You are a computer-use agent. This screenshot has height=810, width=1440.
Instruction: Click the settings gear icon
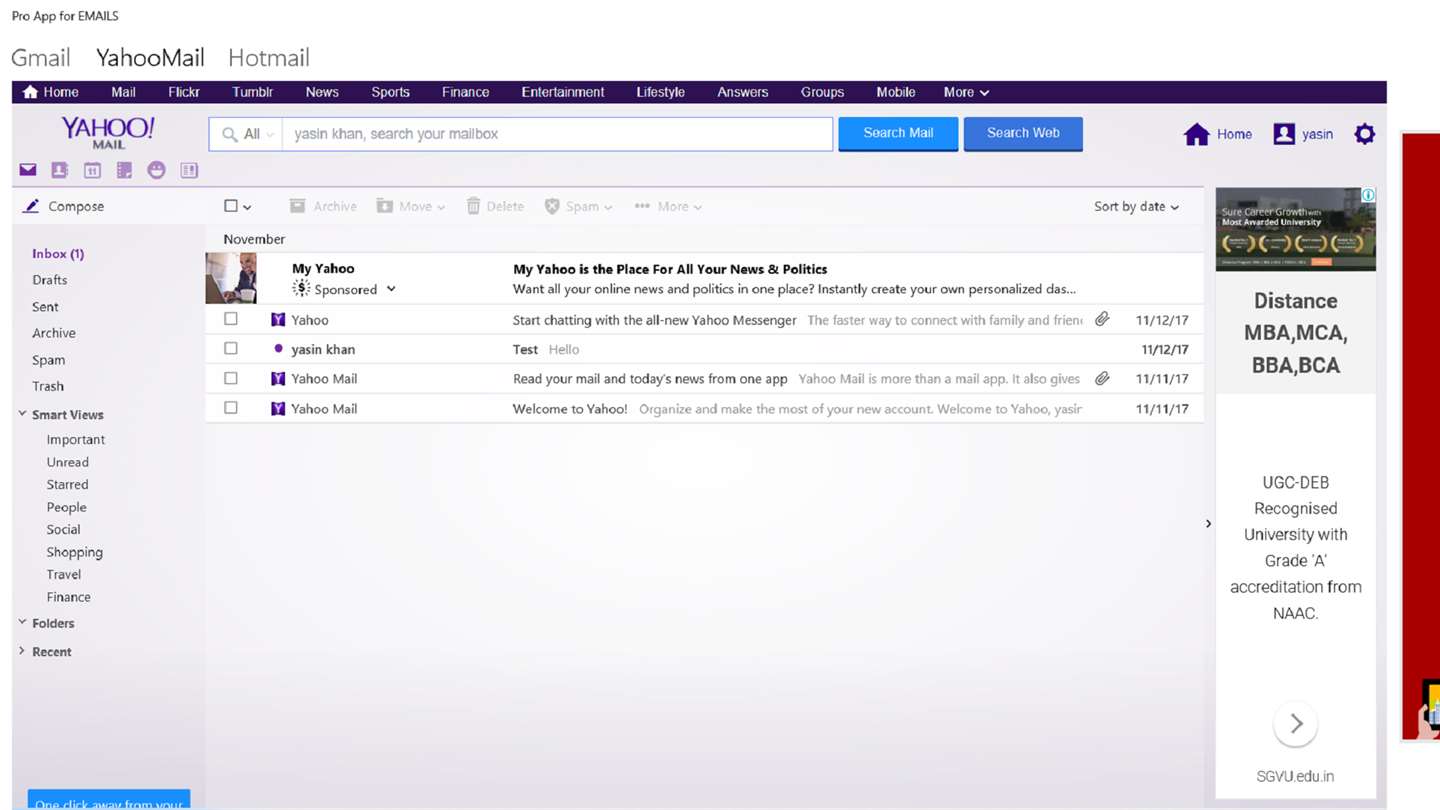coord(1364,133)
